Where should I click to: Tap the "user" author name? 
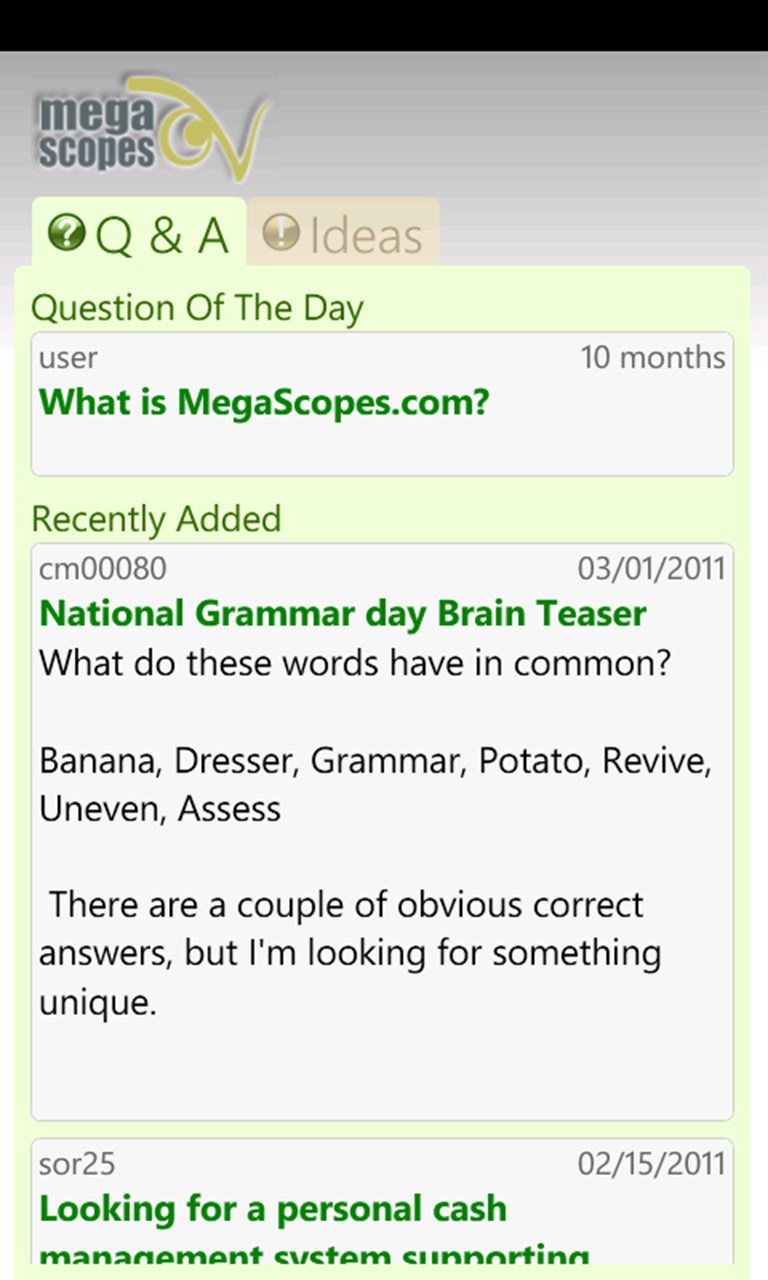tap(68, 357)
